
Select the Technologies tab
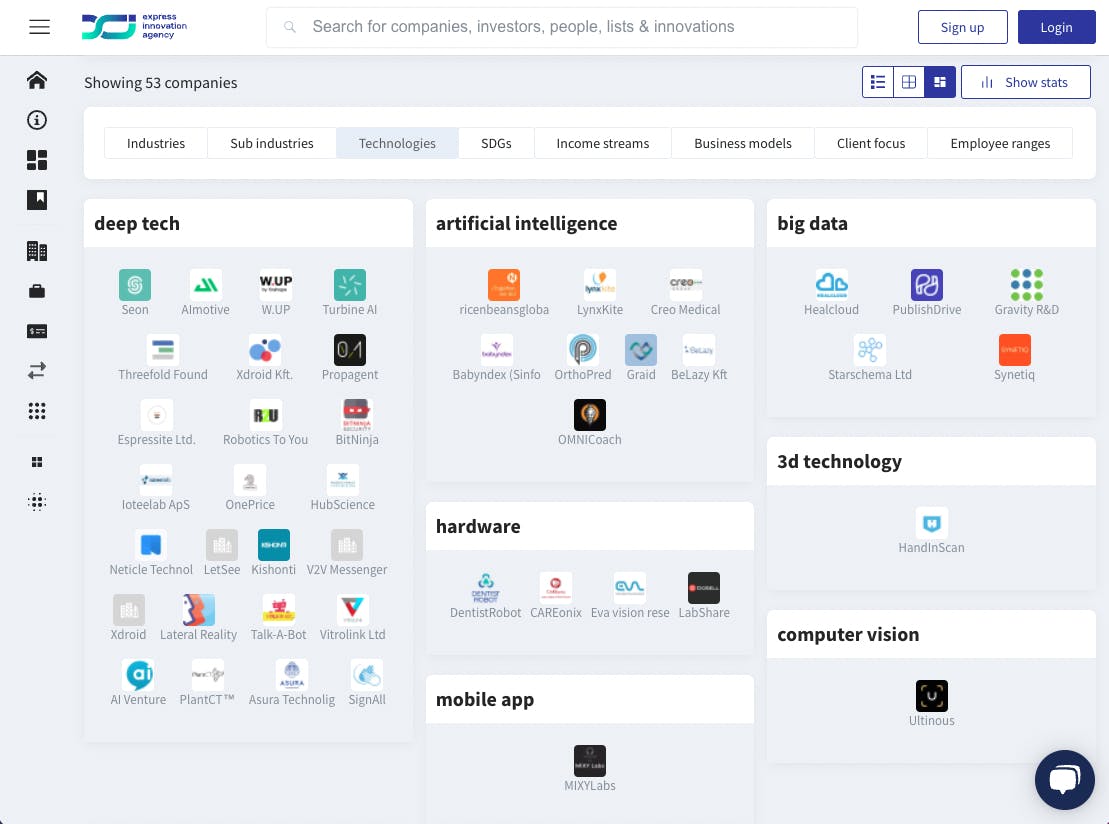click(397, 144)
